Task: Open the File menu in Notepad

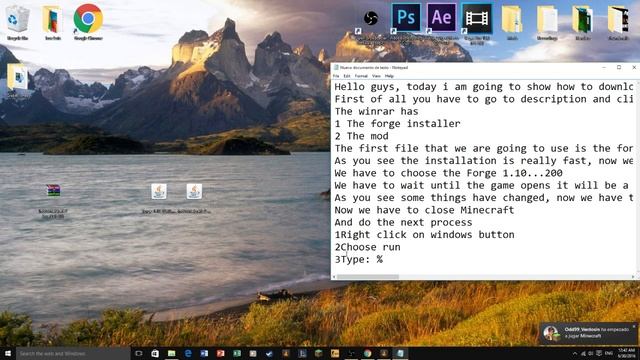Action: [x=336, y=76]
